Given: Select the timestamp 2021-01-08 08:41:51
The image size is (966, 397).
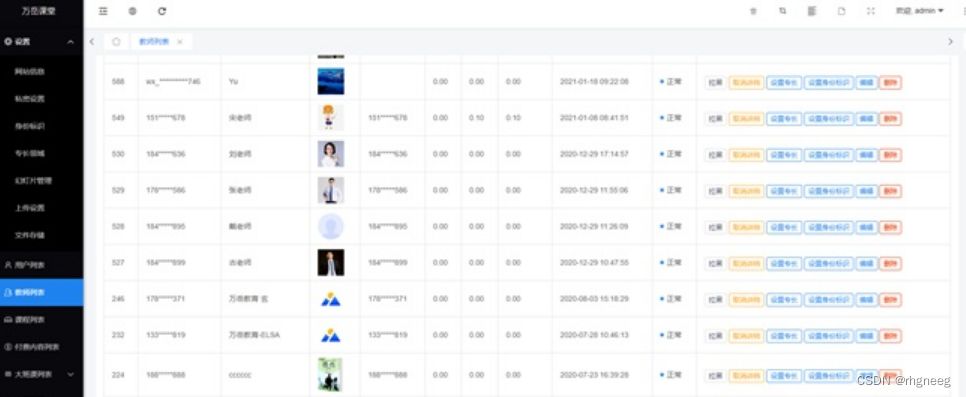Looking at the screenshot, I should point(594,117).
